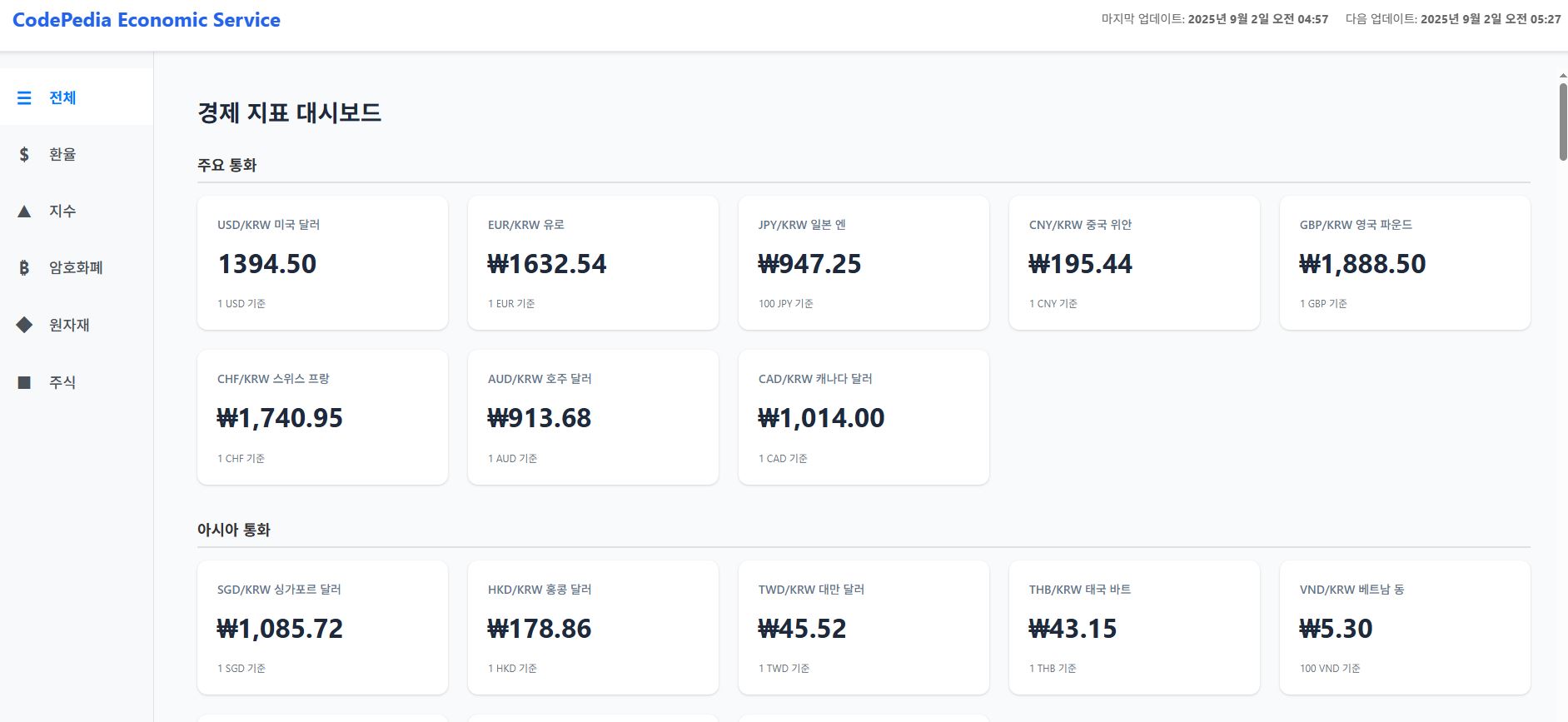This screenshot has width=1568, height=722.
Task: Select the GBP/KRW 영국 파운드 card
Action: pos(1405,263)
